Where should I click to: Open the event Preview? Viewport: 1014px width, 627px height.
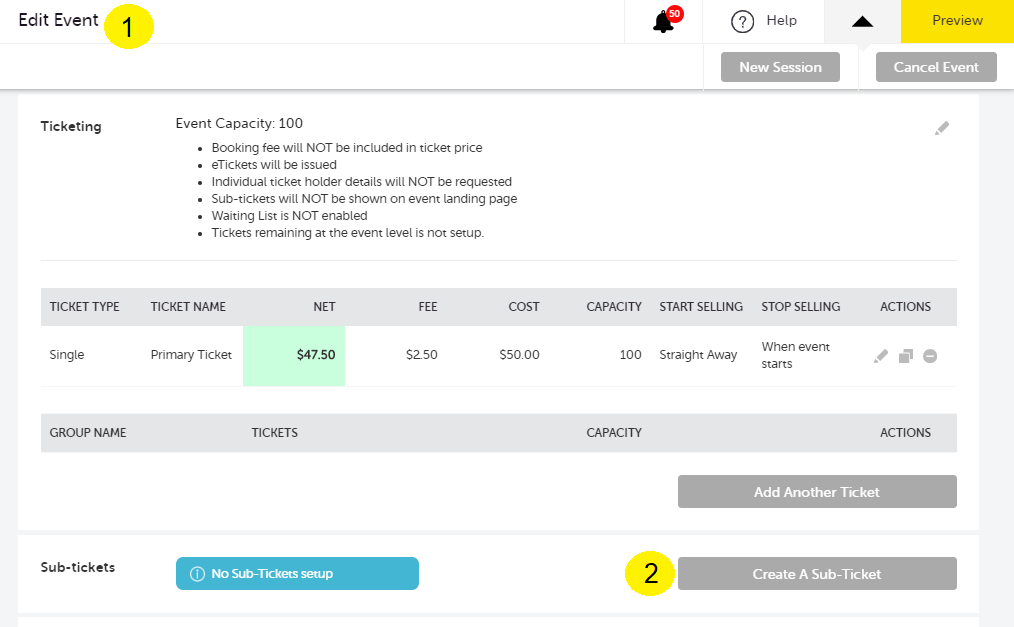(x=956, y=21)
